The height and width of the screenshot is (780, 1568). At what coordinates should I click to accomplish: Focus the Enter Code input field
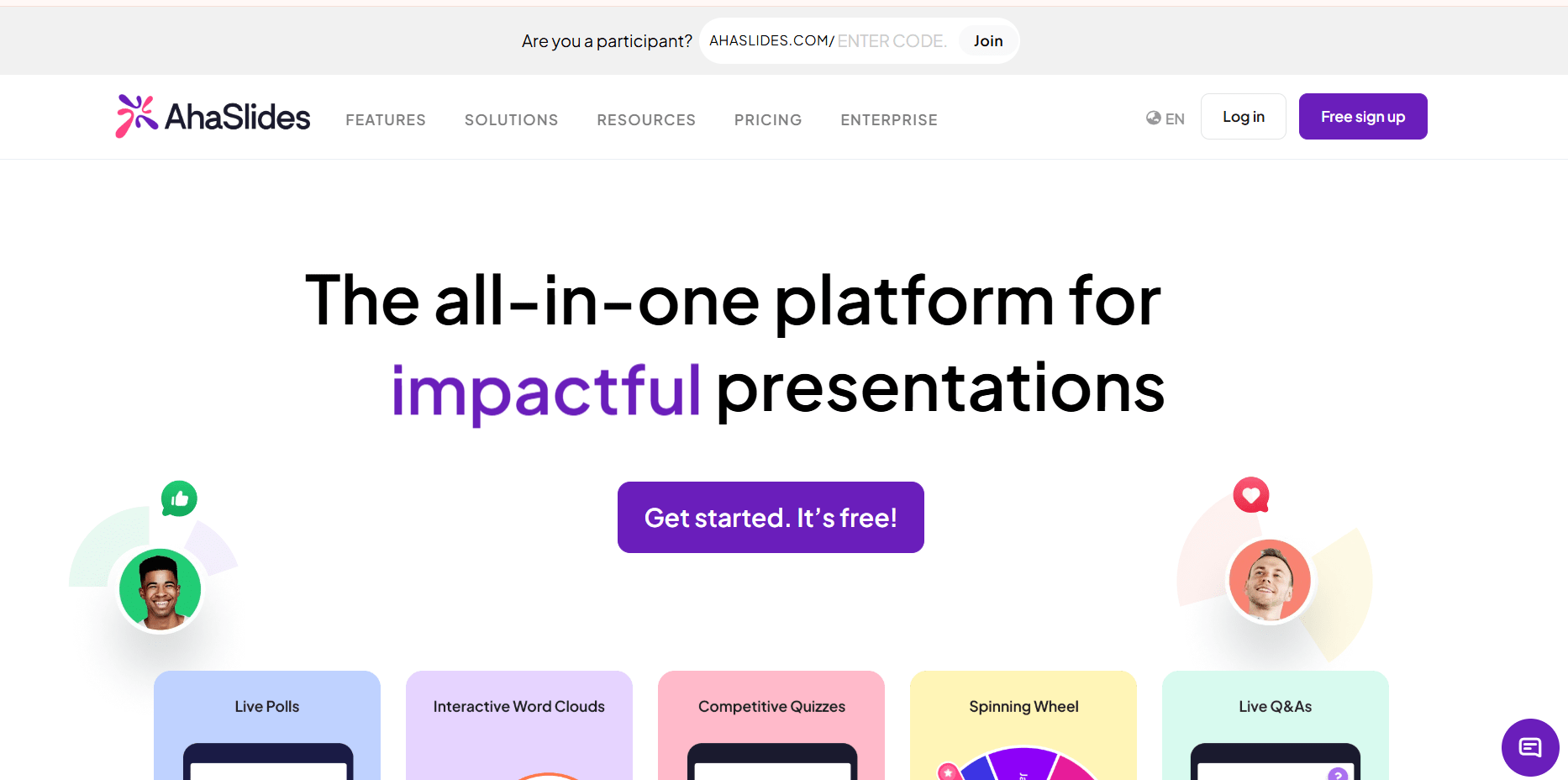tap(892, 41)
